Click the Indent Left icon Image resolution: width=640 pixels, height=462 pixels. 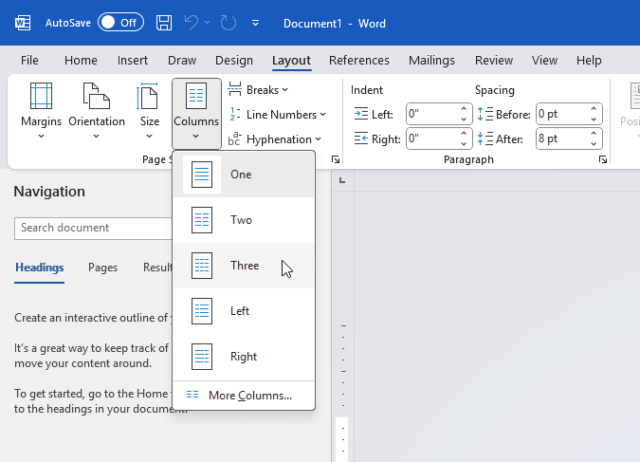pyautogui.click(x=361, y=114)
